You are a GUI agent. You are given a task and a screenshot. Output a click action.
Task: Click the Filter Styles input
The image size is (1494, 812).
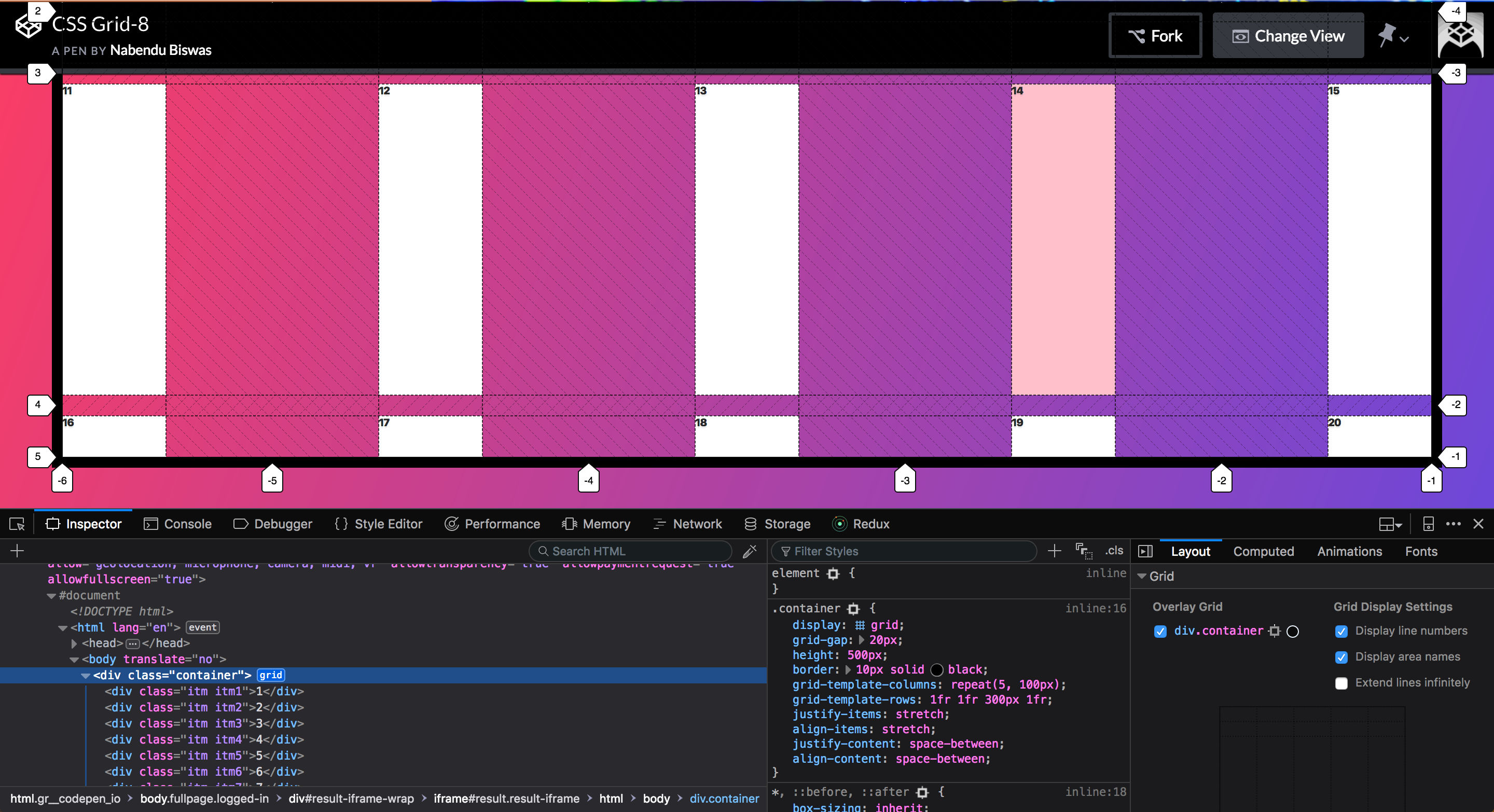tap(904, 551)
